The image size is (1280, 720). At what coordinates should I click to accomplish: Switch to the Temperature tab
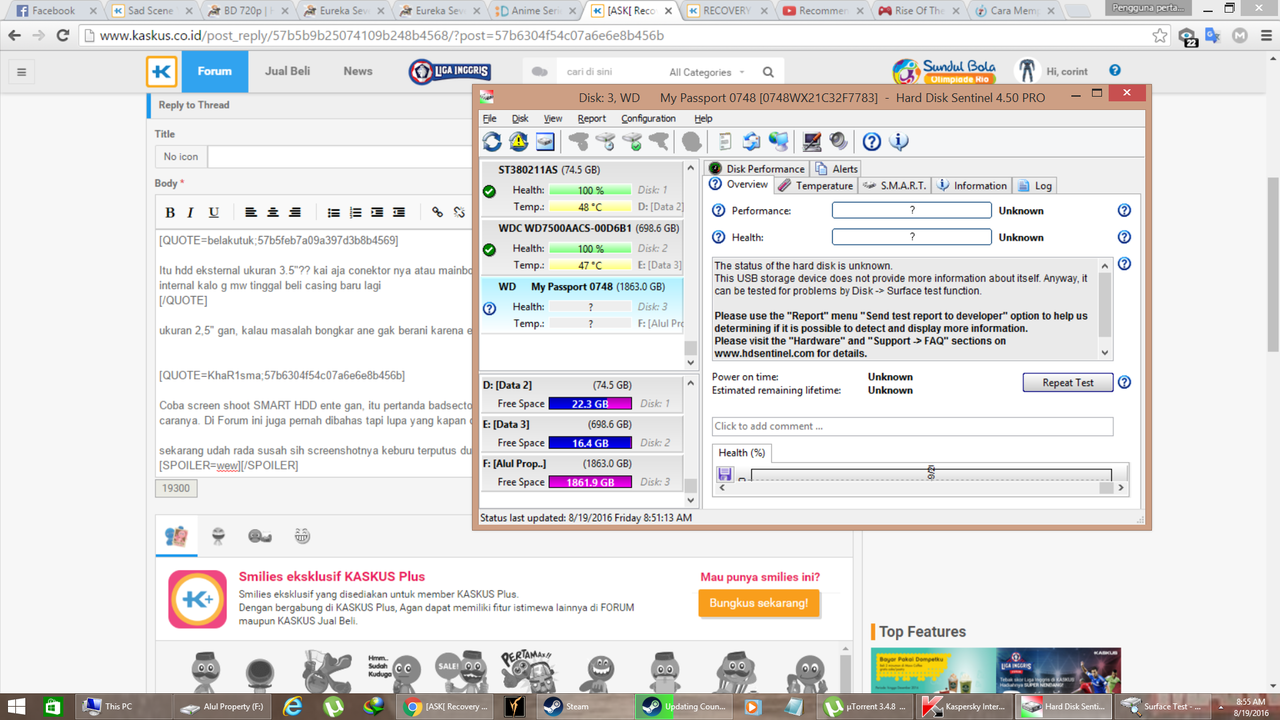coord(815,185)
